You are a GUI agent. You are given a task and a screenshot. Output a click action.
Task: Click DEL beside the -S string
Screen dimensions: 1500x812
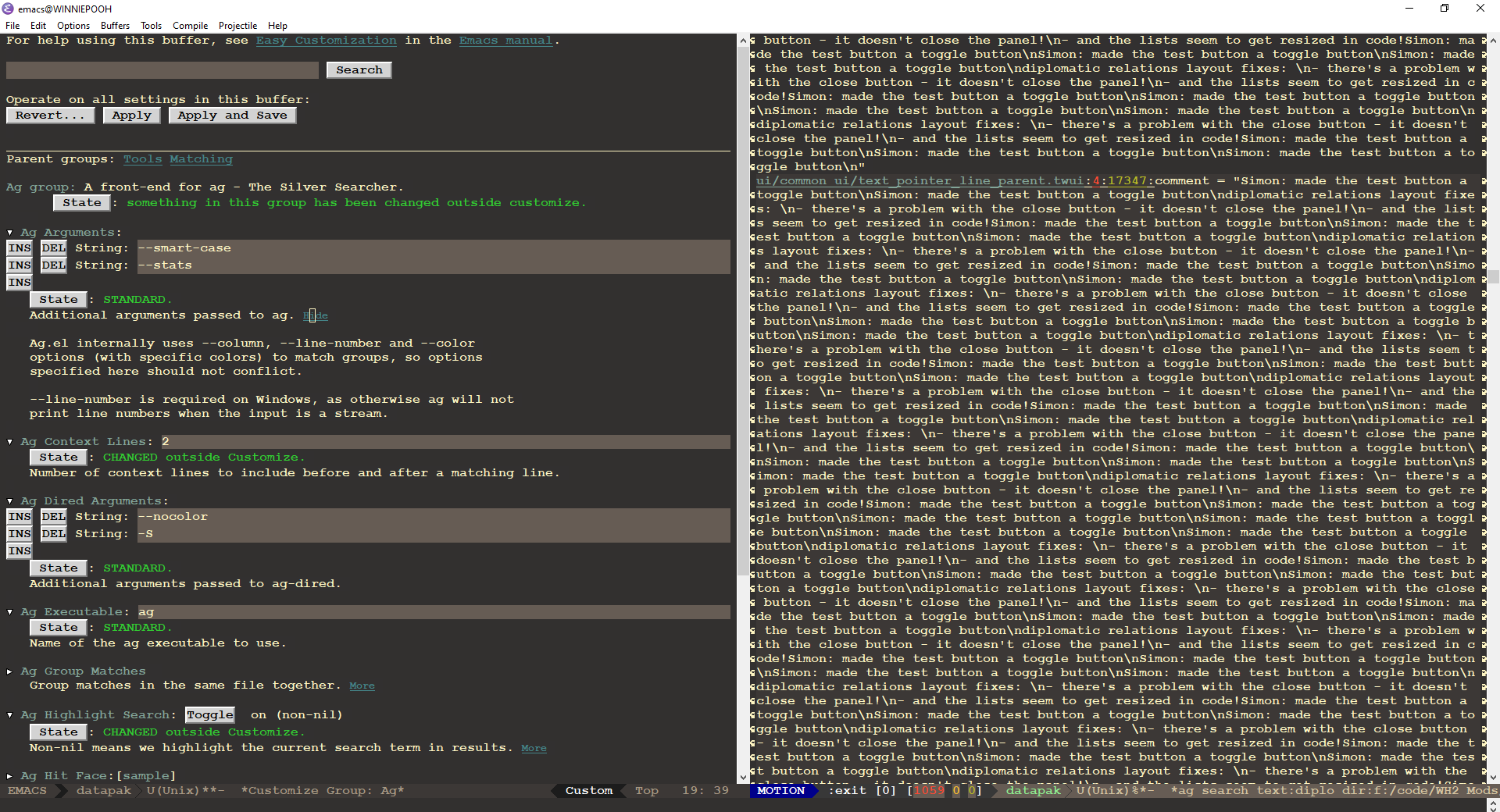(x=53, y=534)
